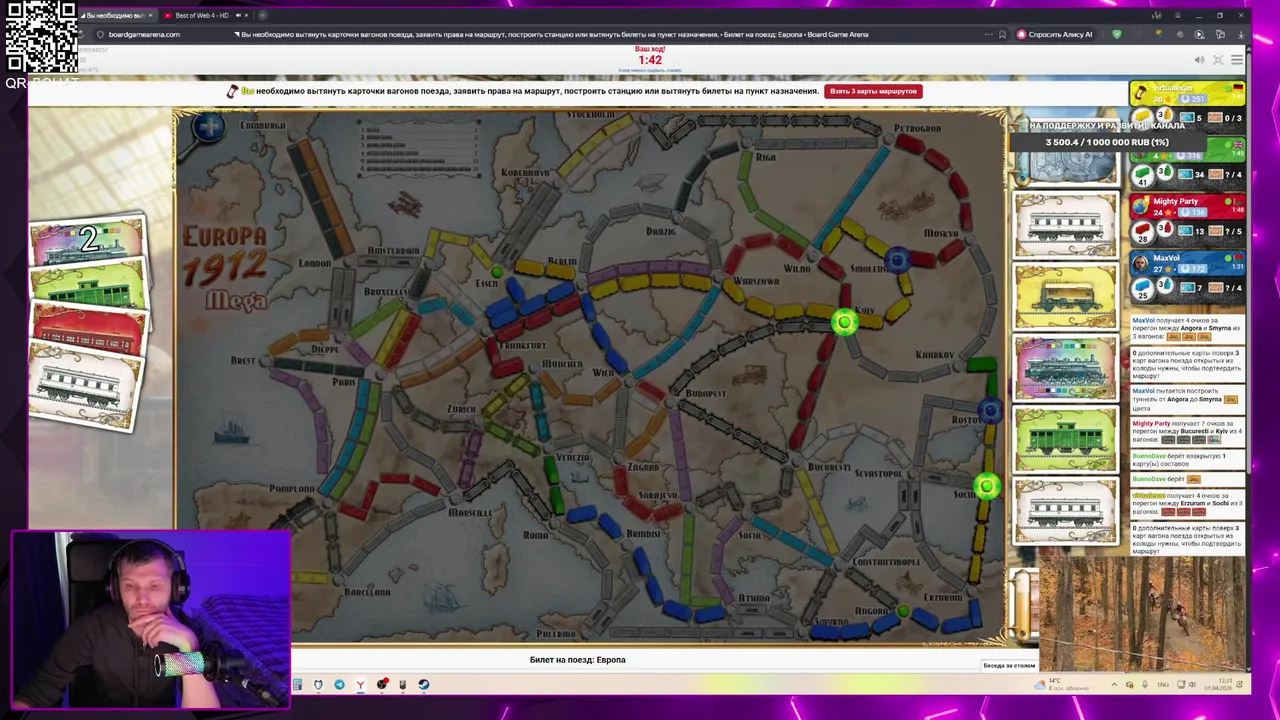
Task: Click the yellow player's wagon counter icon
Action: pos(1142,118)
